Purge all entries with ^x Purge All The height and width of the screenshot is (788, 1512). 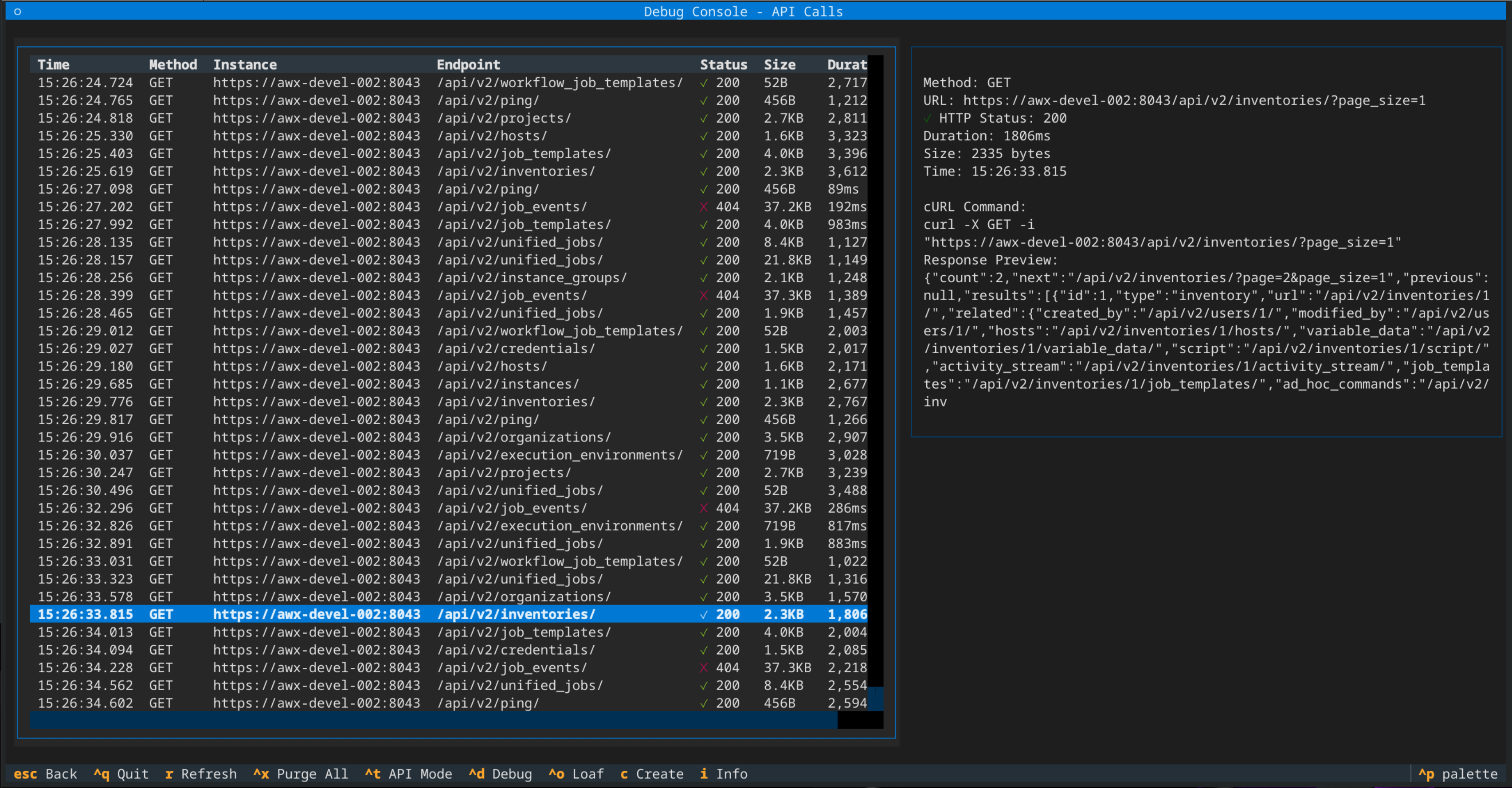[x=301, y=774]
